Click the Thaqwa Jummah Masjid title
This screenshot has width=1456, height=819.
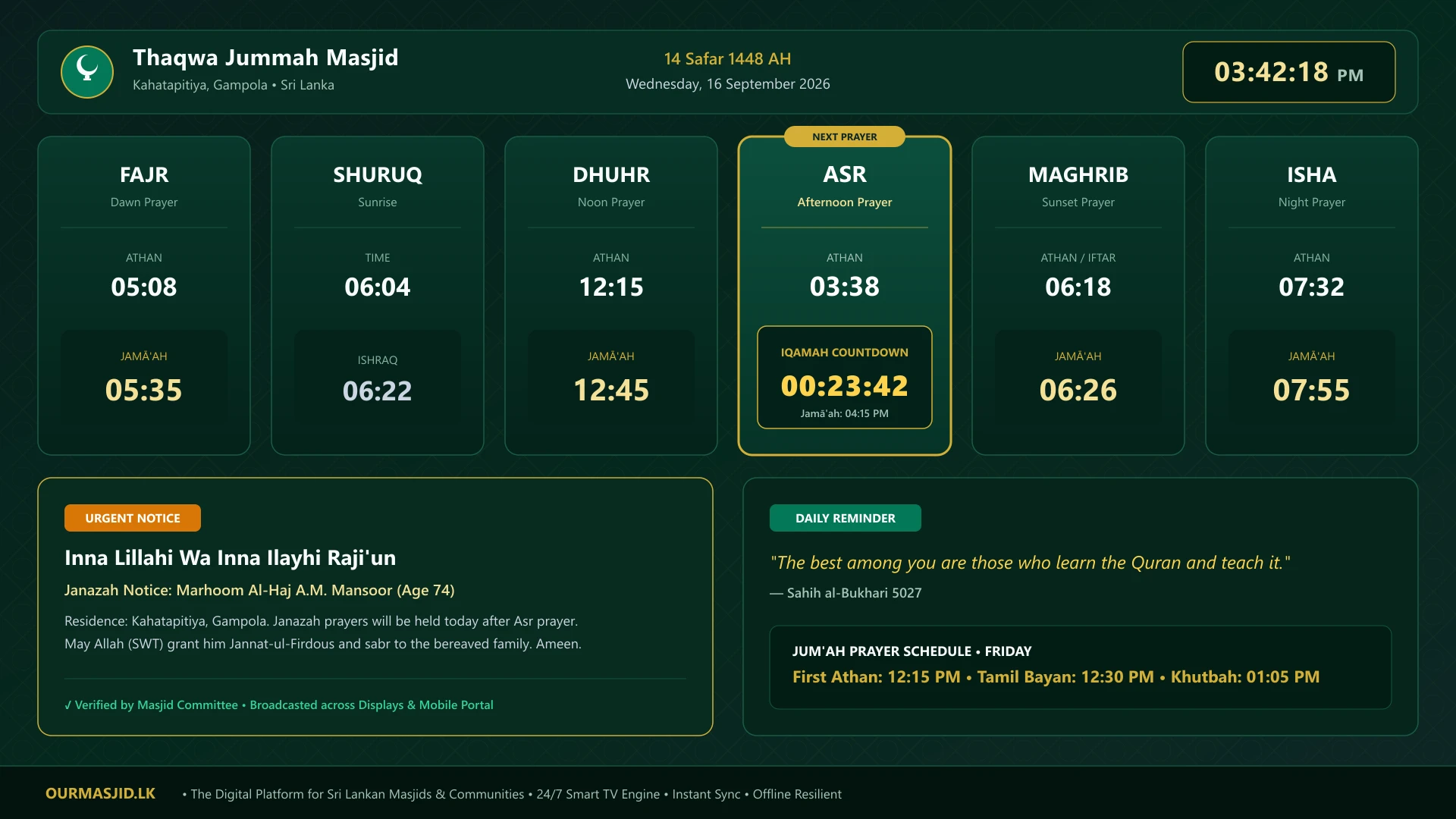point(265,58)
